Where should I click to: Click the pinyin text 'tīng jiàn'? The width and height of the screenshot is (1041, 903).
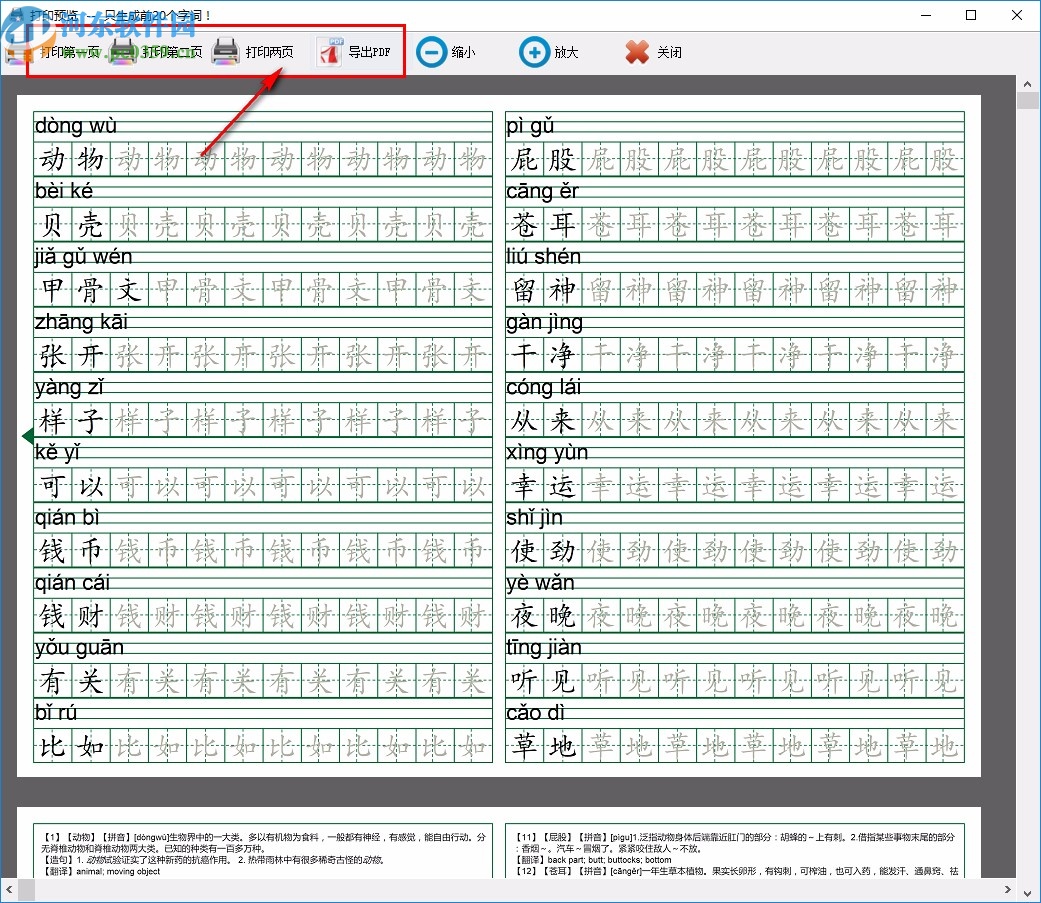point(543,647)
